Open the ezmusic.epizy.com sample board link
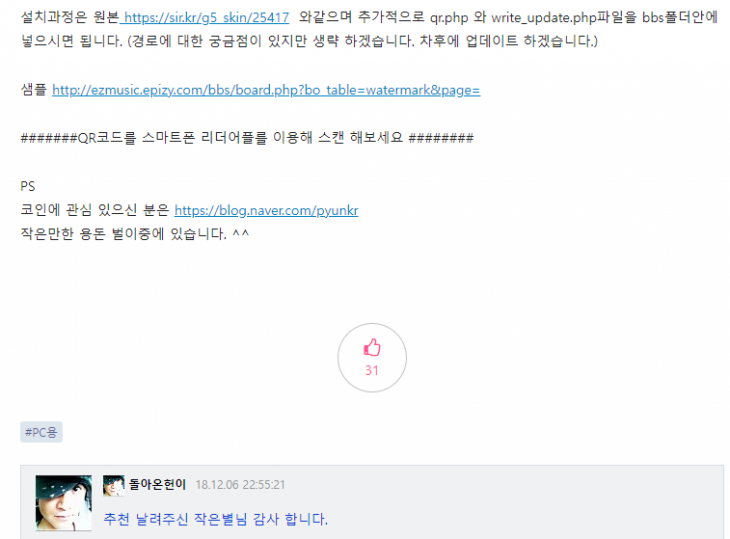The height and width of the screenshot is (539, 730). click(x=266, y=90)
